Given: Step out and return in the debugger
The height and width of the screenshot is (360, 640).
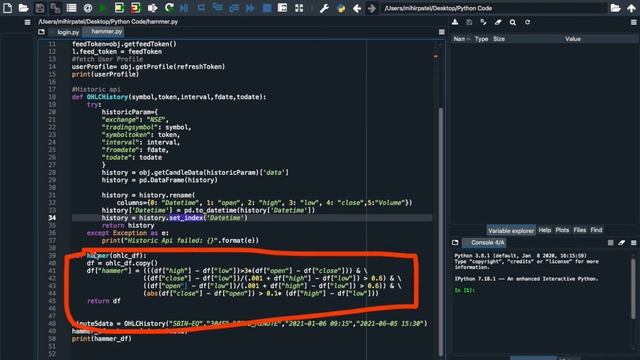Looking at the screenshot, I should 233,8.
